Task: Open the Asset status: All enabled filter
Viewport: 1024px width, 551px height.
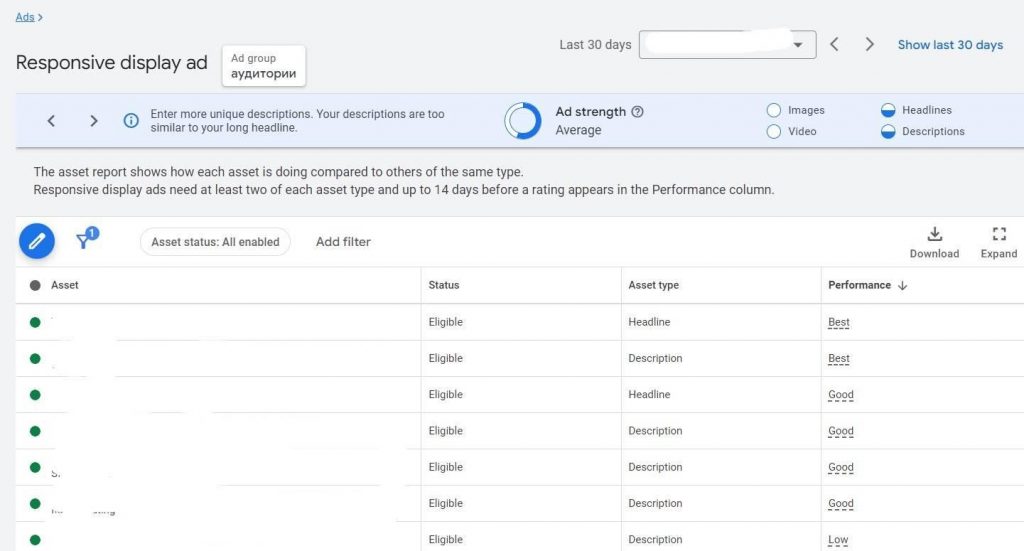Action: (215, 242)
